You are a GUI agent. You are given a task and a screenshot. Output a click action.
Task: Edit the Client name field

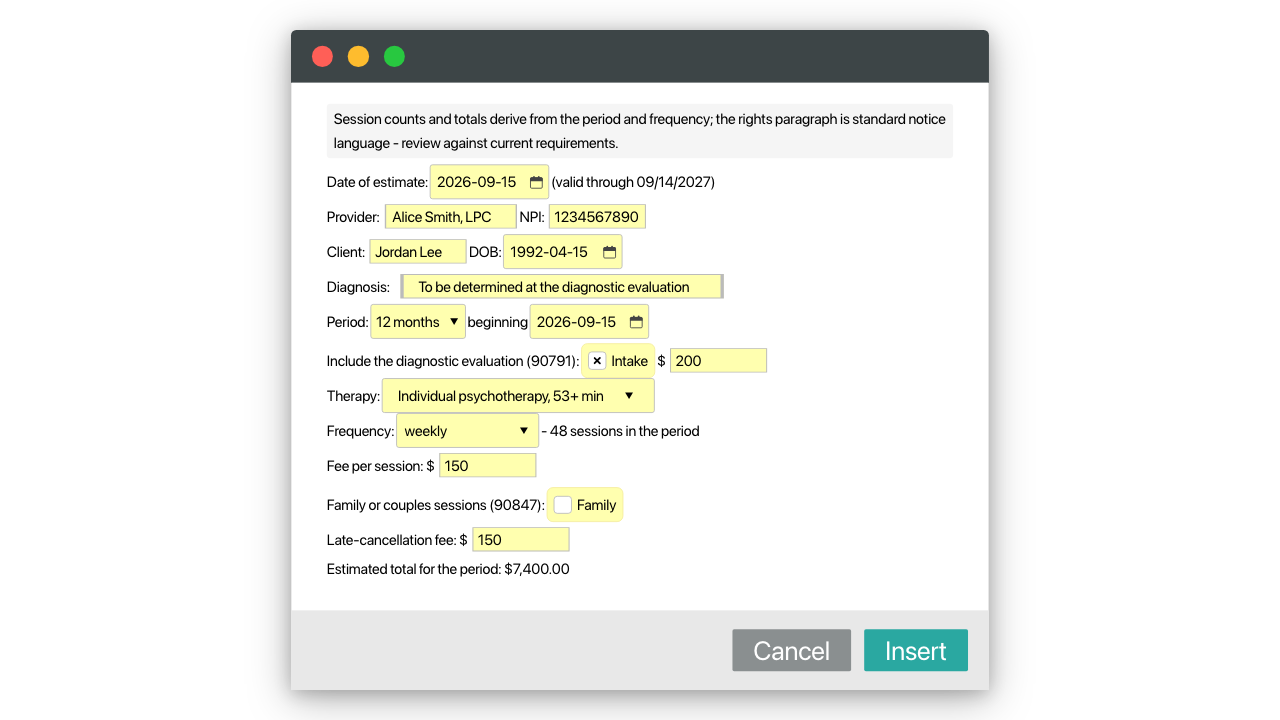[x=418, y=252]
